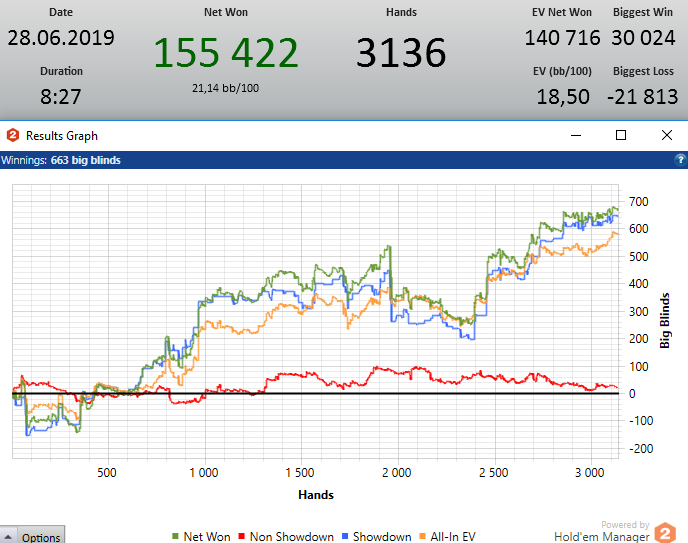Click the Hands x-axis label
This screenshot has width=688, height=543.
click(x=316, y=495)
